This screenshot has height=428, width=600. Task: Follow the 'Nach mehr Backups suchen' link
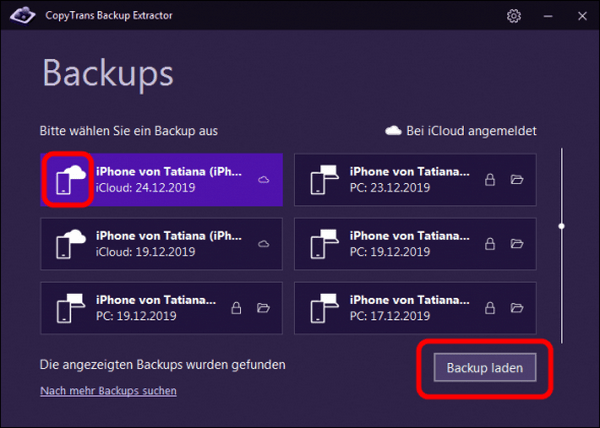click(x=108, y=391)
